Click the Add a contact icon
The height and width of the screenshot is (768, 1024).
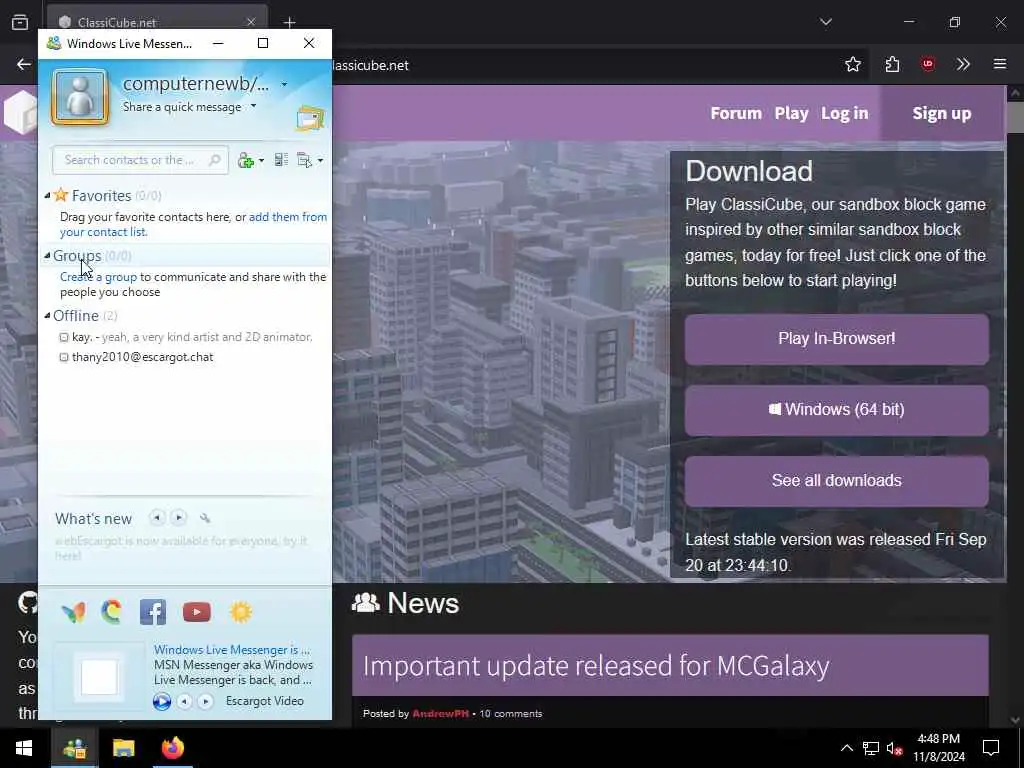pos(246,160)
